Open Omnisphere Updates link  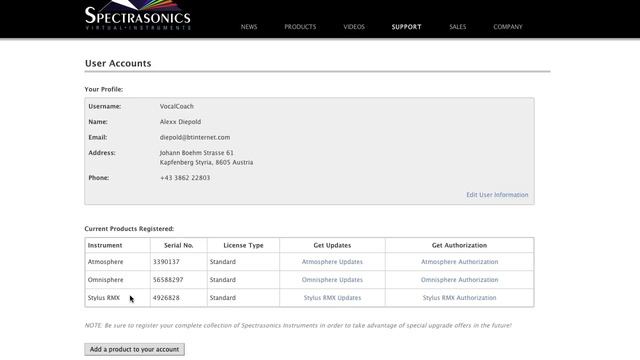[x=332, y=280]
